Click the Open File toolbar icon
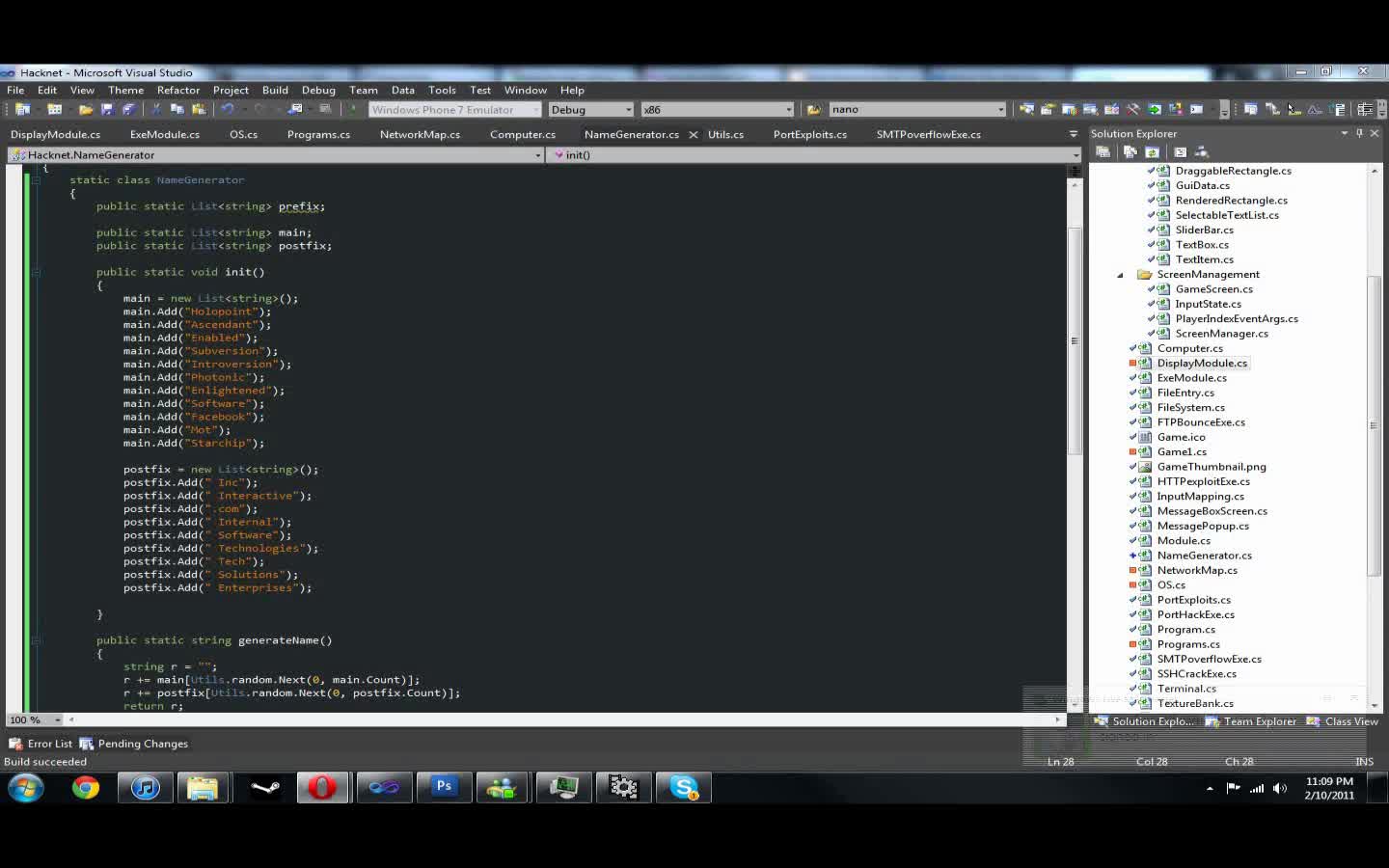Image resolution: width=1389 pixels, height=868 pixels. tap(85, 109)
